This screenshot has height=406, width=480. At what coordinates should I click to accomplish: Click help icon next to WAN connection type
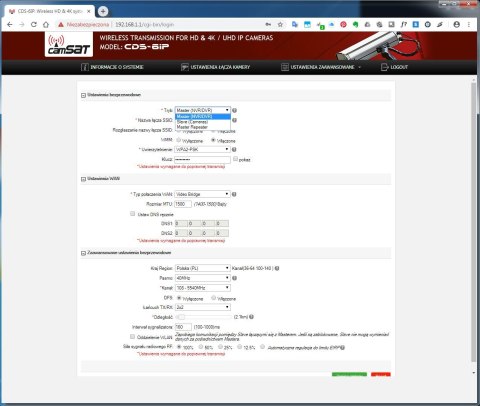point(234,194)
